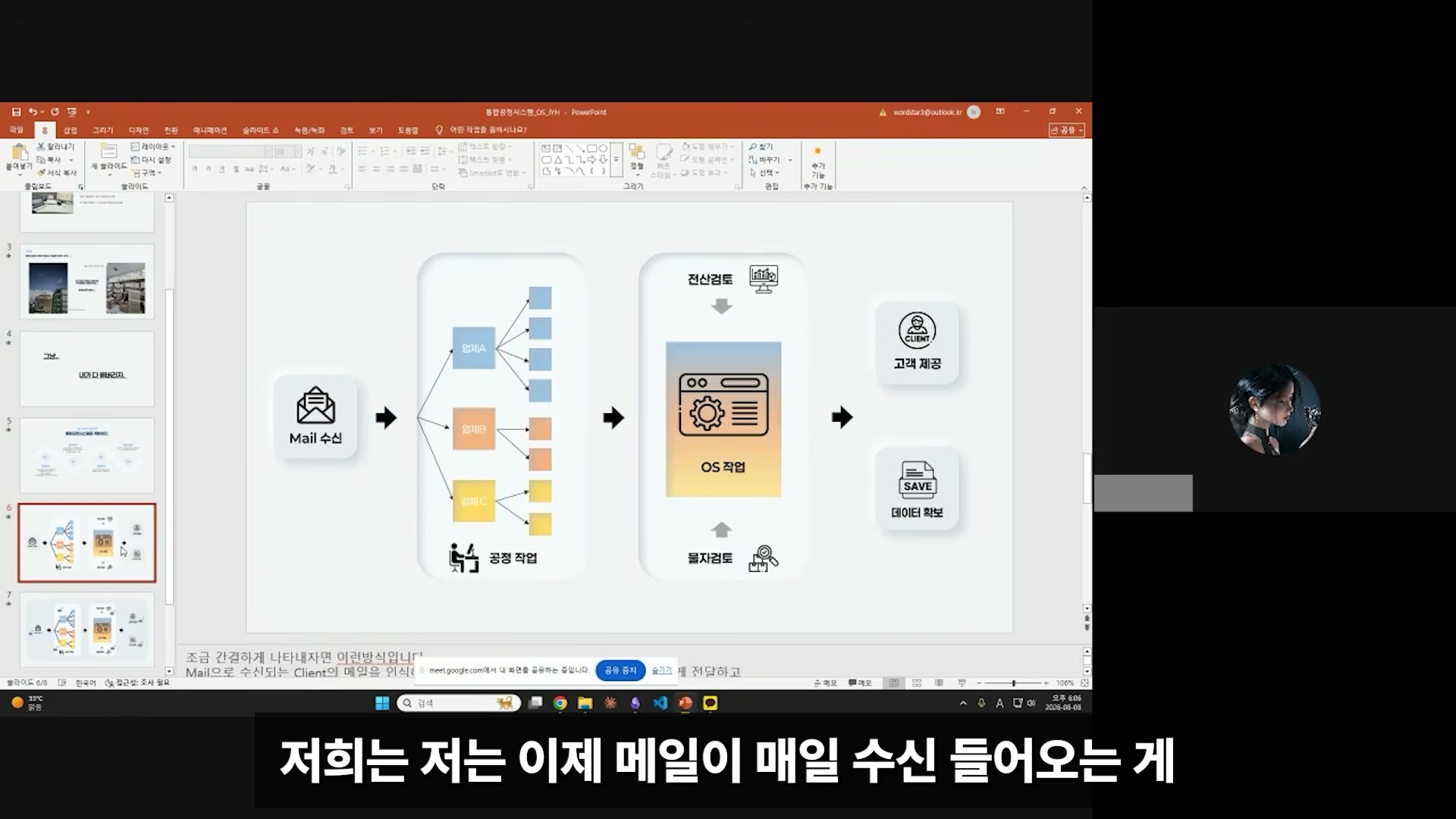Click 잘라내기 (Cut) scissors icon

pyautogui.click(x=56, y=146)
